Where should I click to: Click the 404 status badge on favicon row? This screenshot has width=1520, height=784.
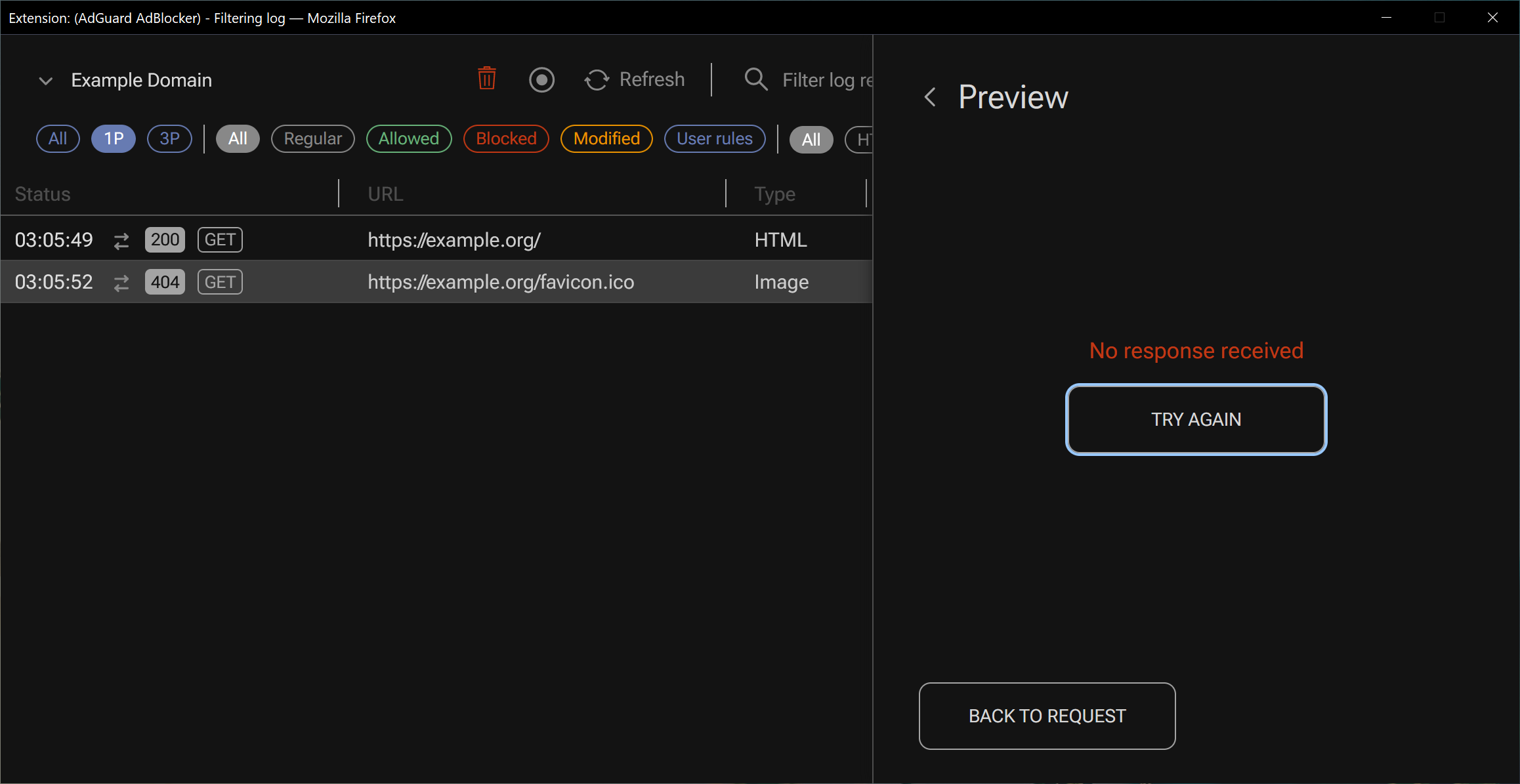coord(164,281)
